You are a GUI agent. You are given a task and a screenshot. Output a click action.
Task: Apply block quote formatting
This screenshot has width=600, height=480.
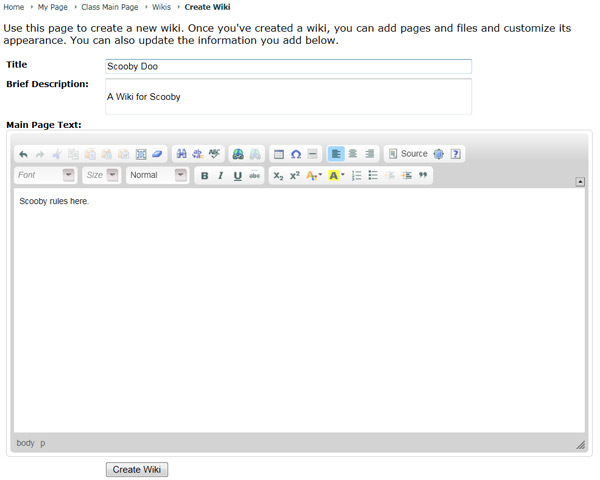(423, 176)
